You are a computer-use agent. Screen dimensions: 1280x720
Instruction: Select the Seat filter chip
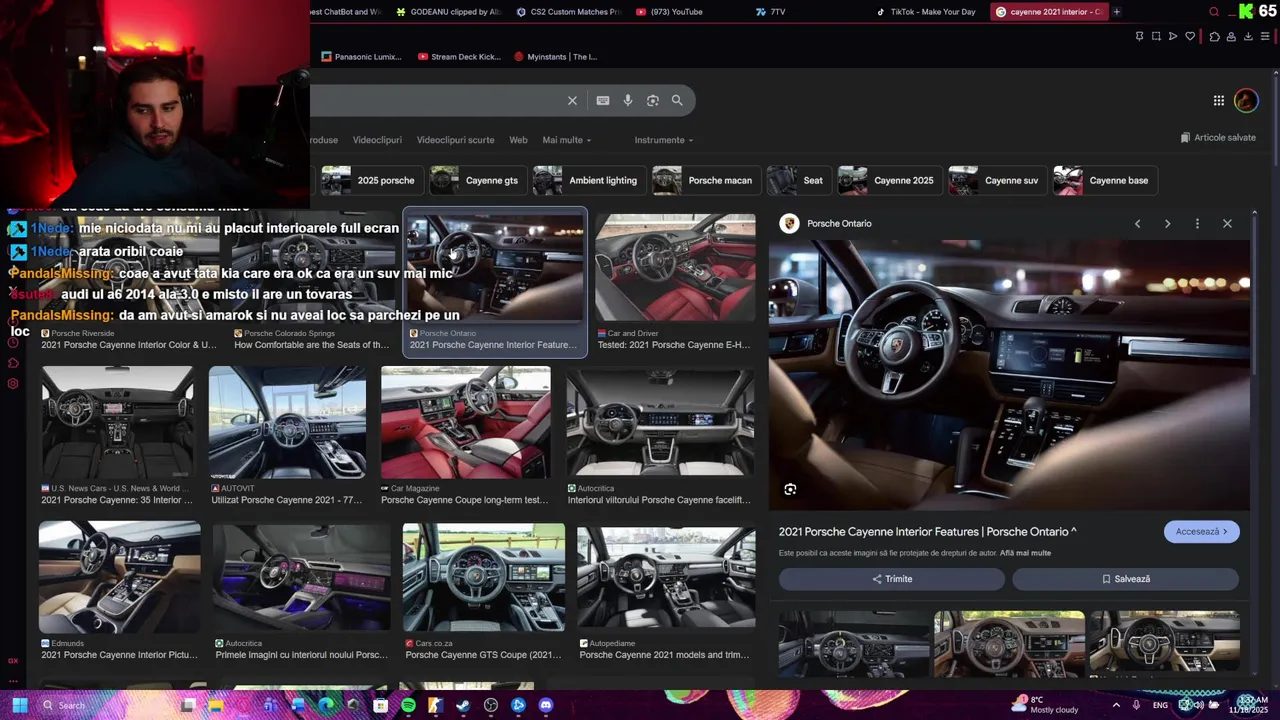click(797, 180)
